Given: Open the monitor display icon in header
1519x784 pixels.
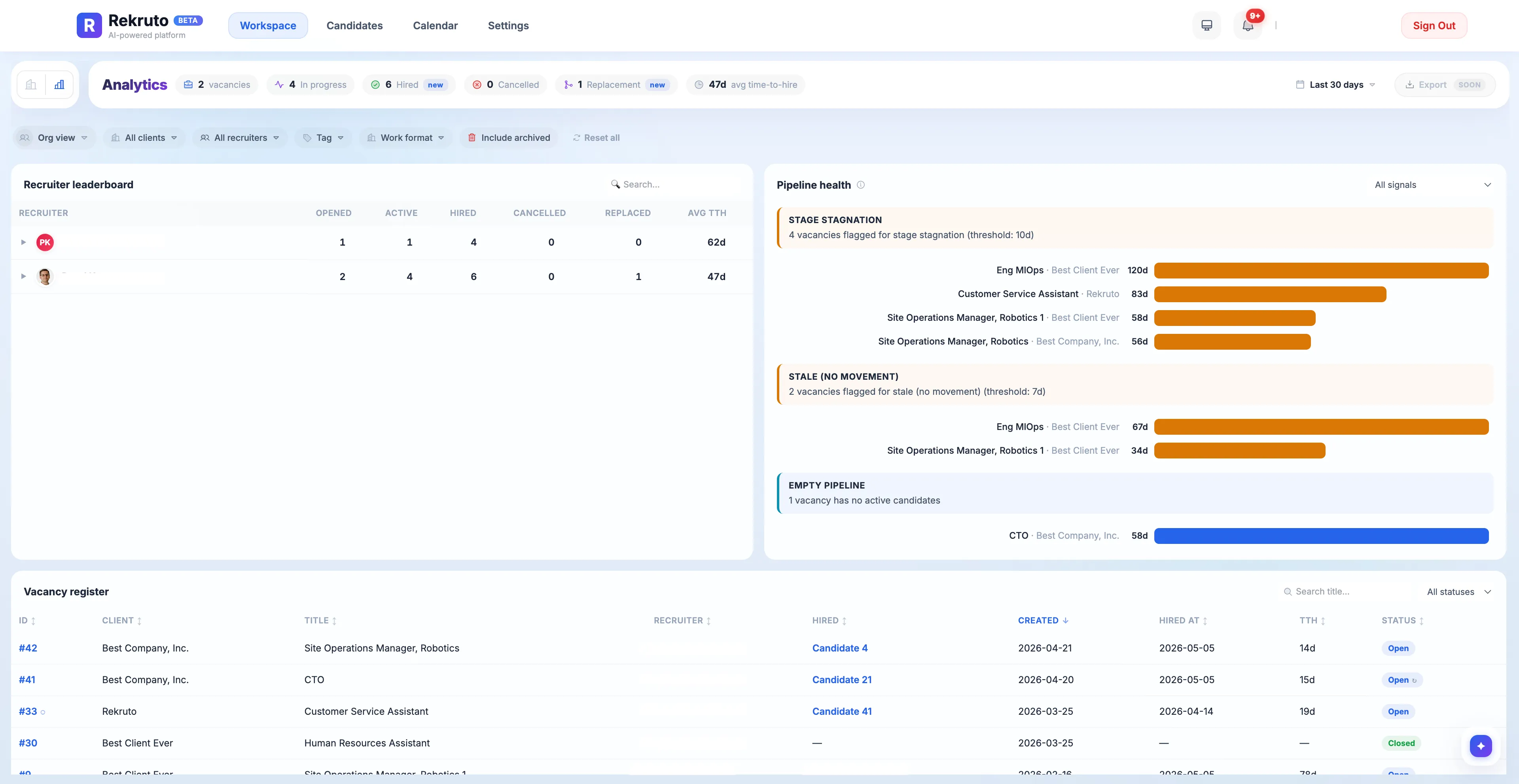Looking at the screenshot, I should (1206, 25).
